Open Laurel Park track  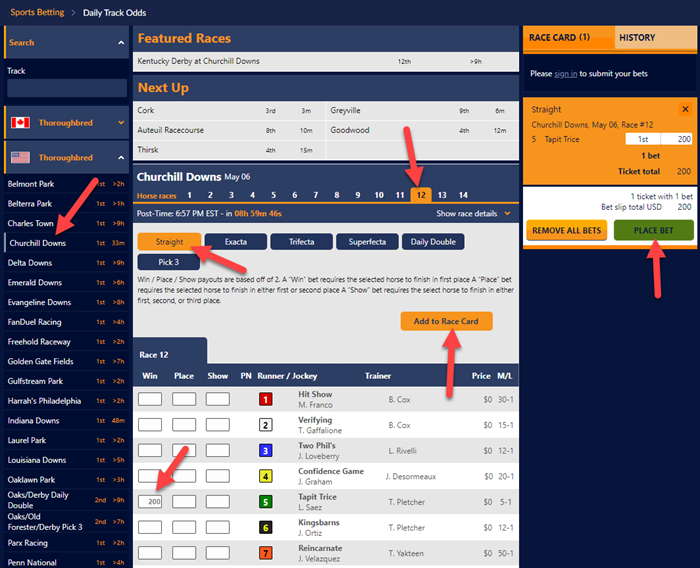(66, 440)
